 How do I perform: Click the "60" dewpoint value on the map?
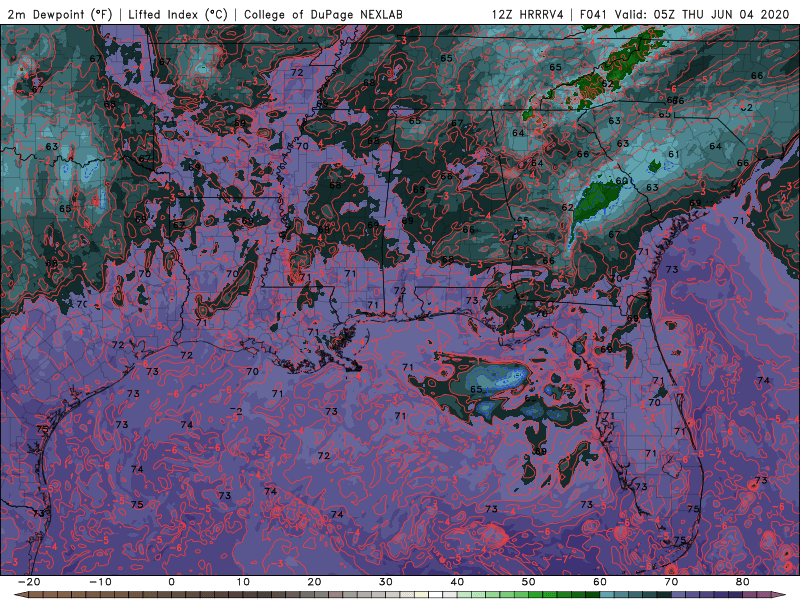[621, 181]
